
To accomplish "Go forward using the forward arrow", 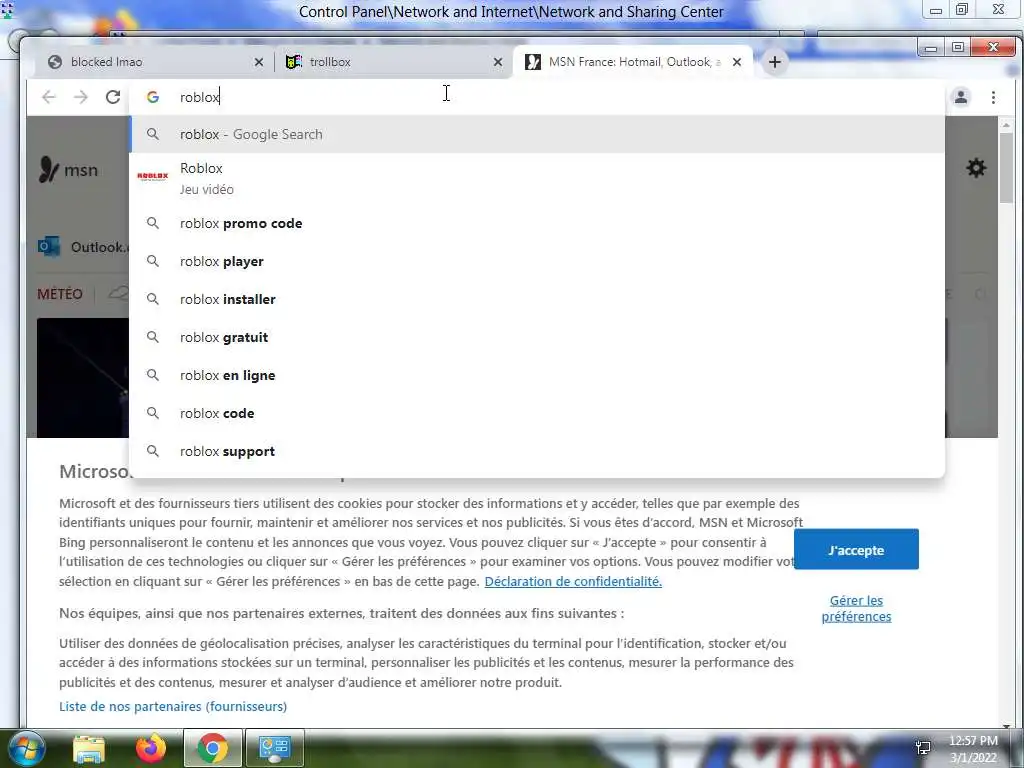I will click(81, 97).
